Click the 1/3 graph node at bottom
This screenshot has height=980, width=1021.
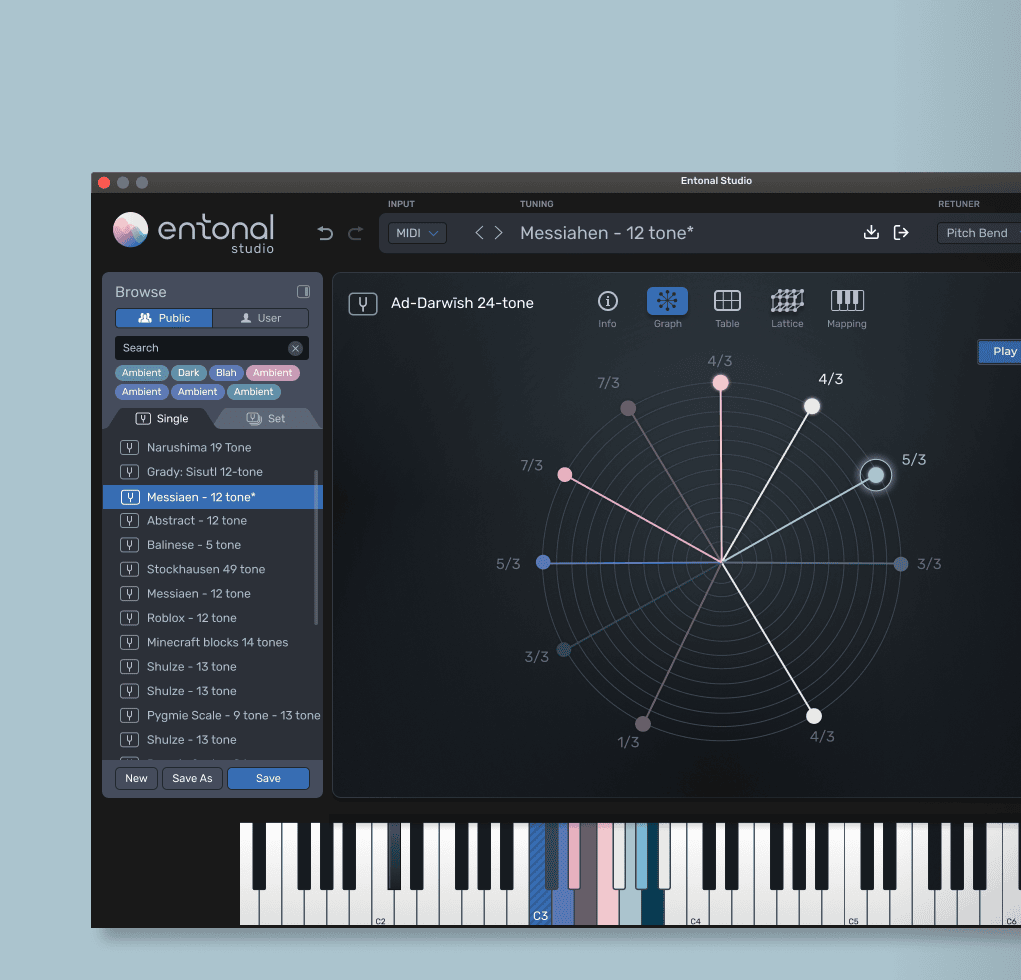click(x=643, y=723)
